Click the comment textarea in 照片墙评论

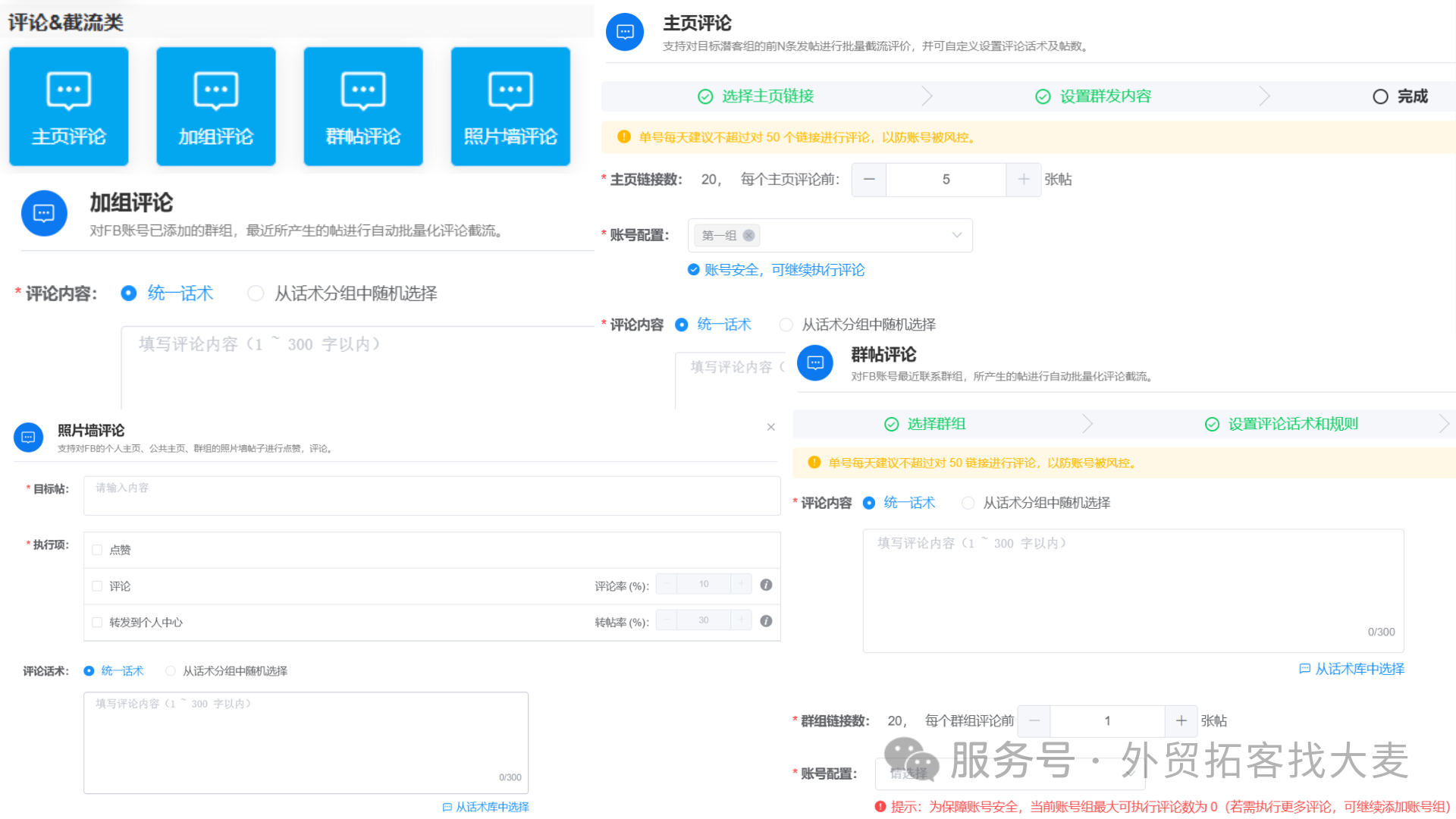[306, 743]
